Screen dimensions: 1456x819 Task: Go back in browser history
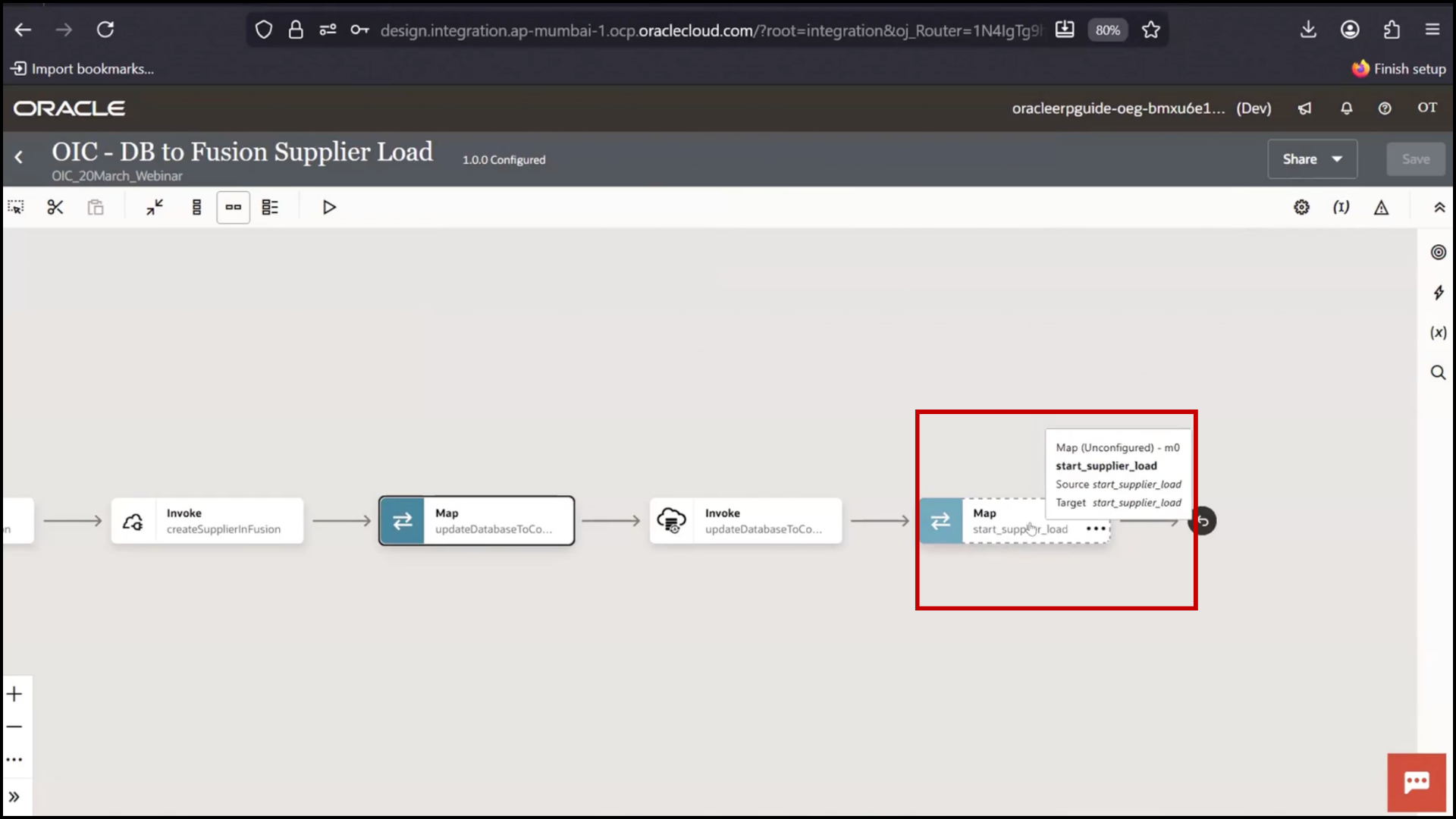(x=23, y=30)
